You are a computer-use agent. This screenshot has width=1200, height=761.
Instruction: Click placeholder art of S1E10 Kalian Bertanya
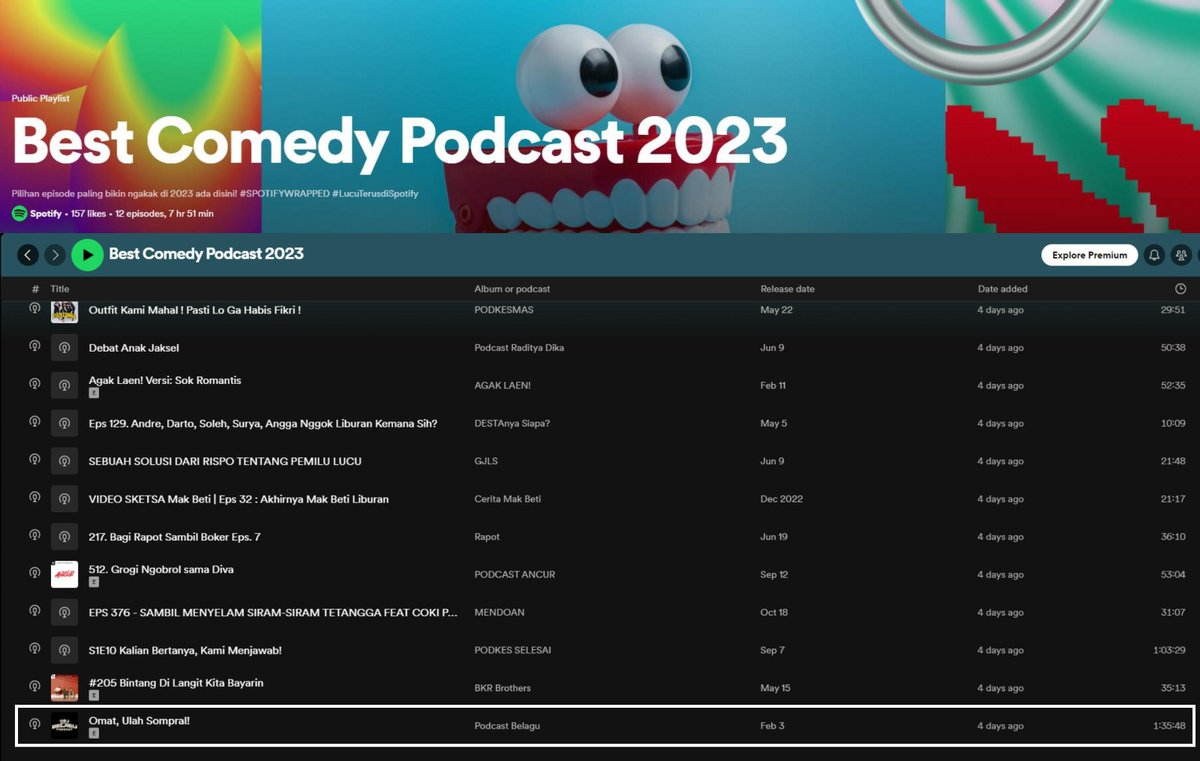tap(64, 650)
